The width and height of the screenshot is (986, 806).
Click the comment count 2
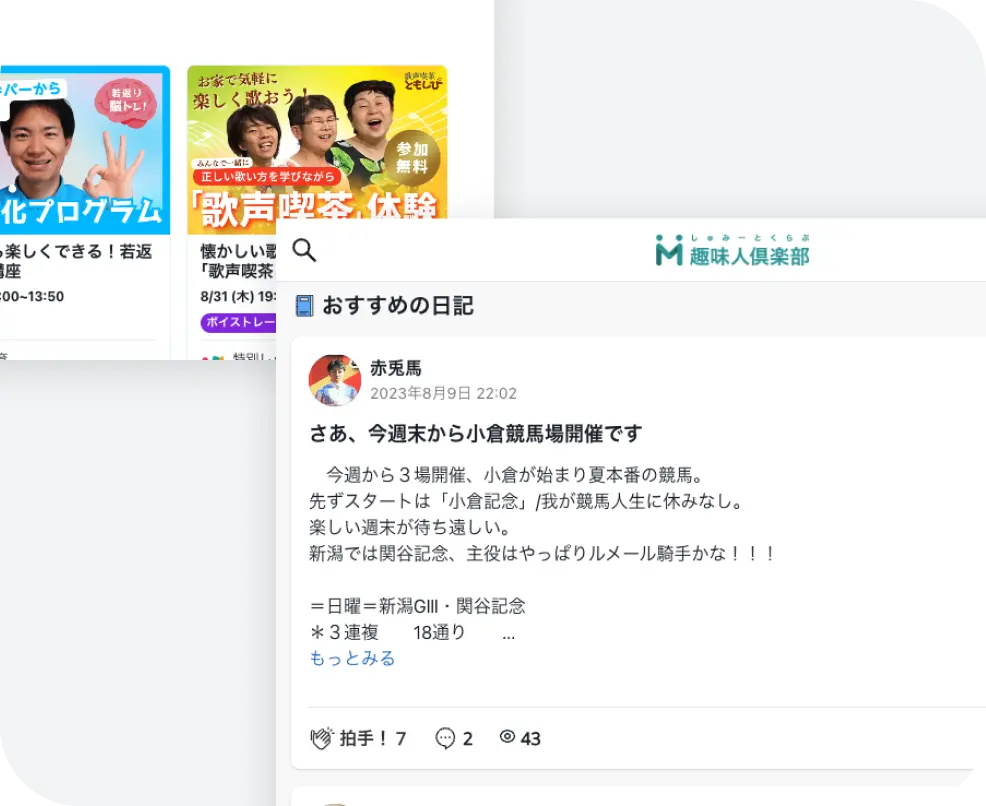(x=468, y=738)
